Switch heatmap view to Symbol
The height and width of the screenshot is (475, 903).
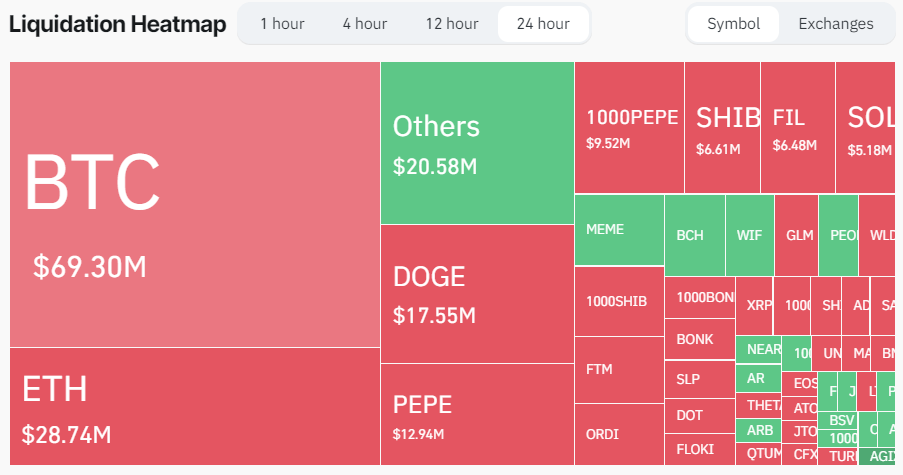pyautogui.click(x=733, y=24)
